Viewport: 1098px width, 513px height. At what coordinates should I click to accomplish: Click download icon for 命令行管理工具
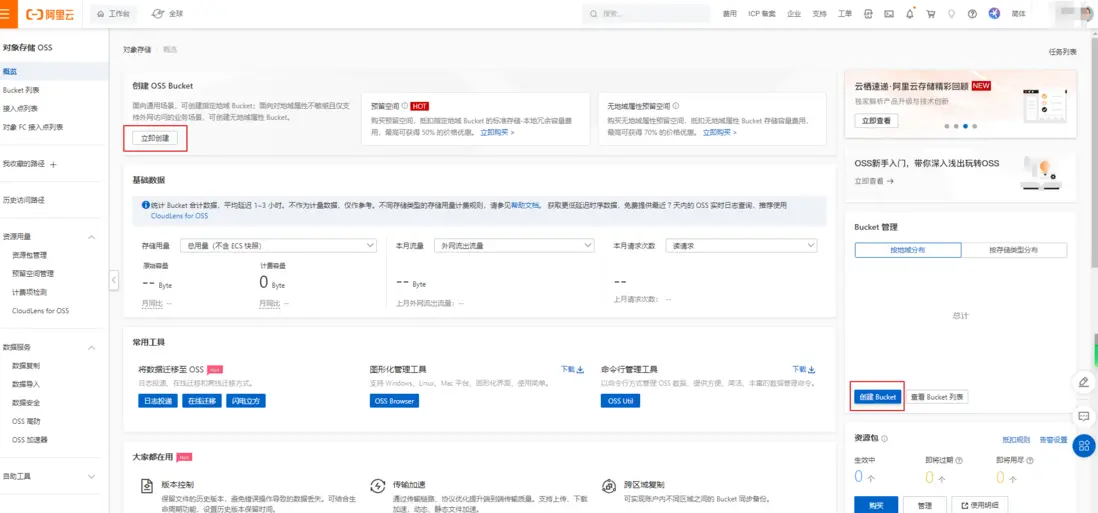[x=812, y=370]
